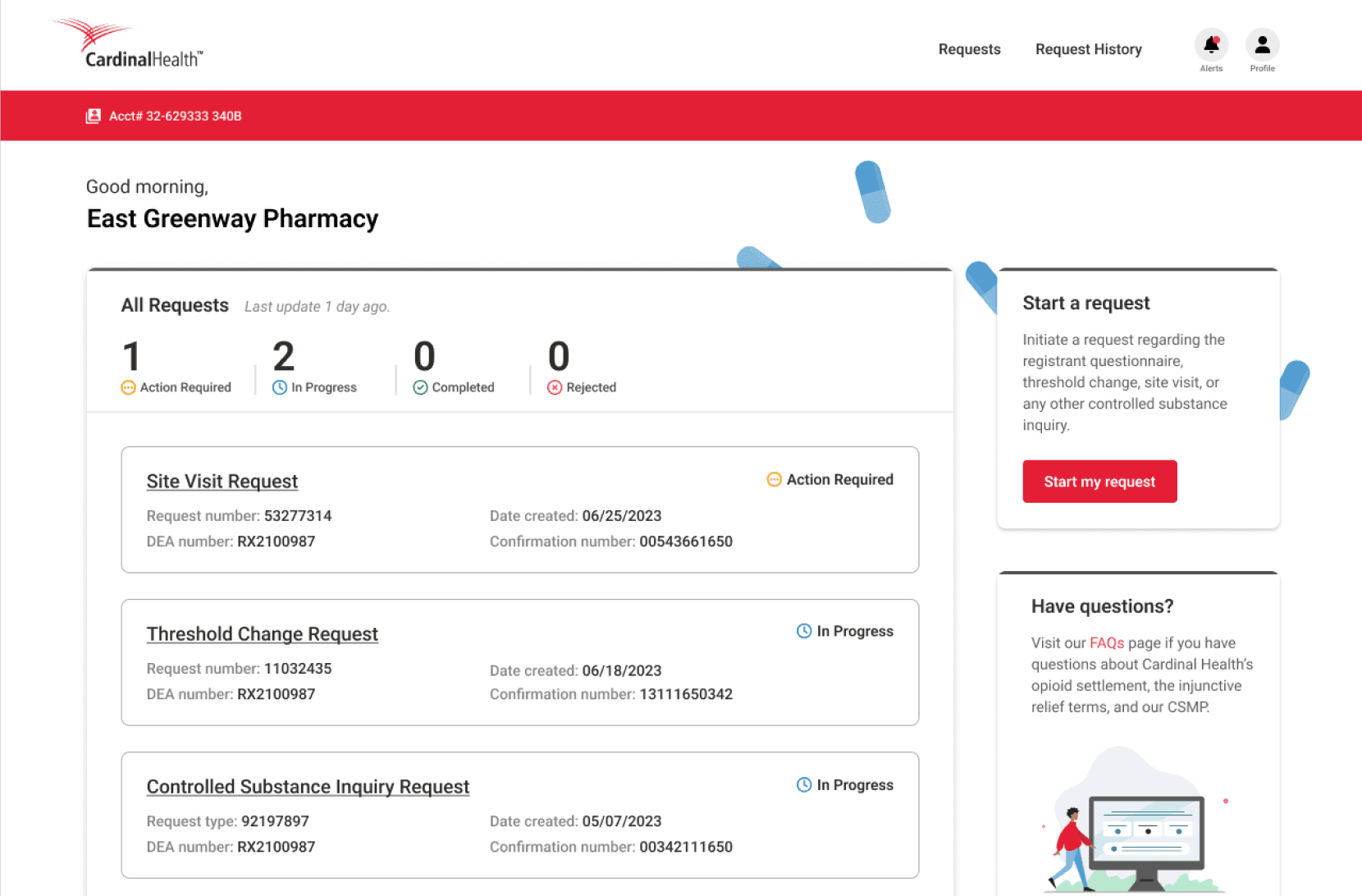Click request number 11032435
The height and width of the screenshot is (896, 1362).
298,669
